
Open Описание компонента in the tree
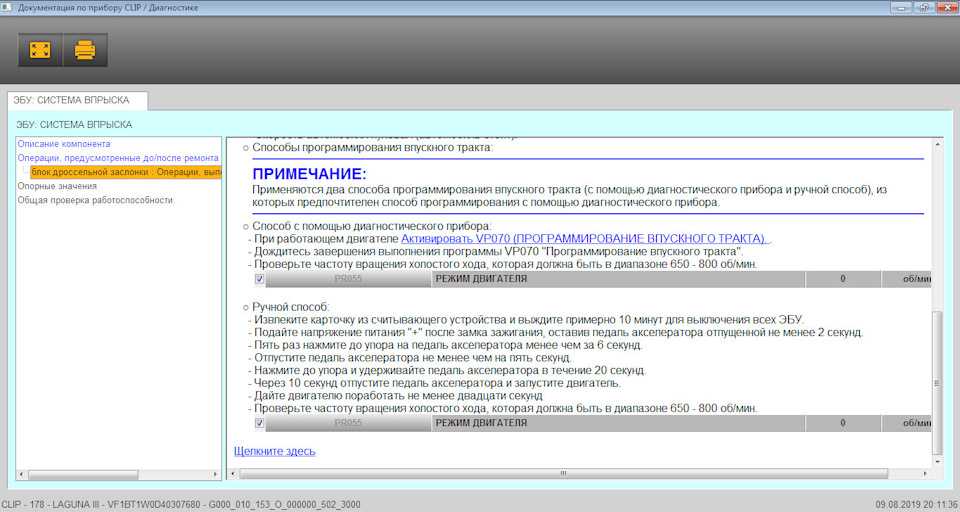pos(64,144)
